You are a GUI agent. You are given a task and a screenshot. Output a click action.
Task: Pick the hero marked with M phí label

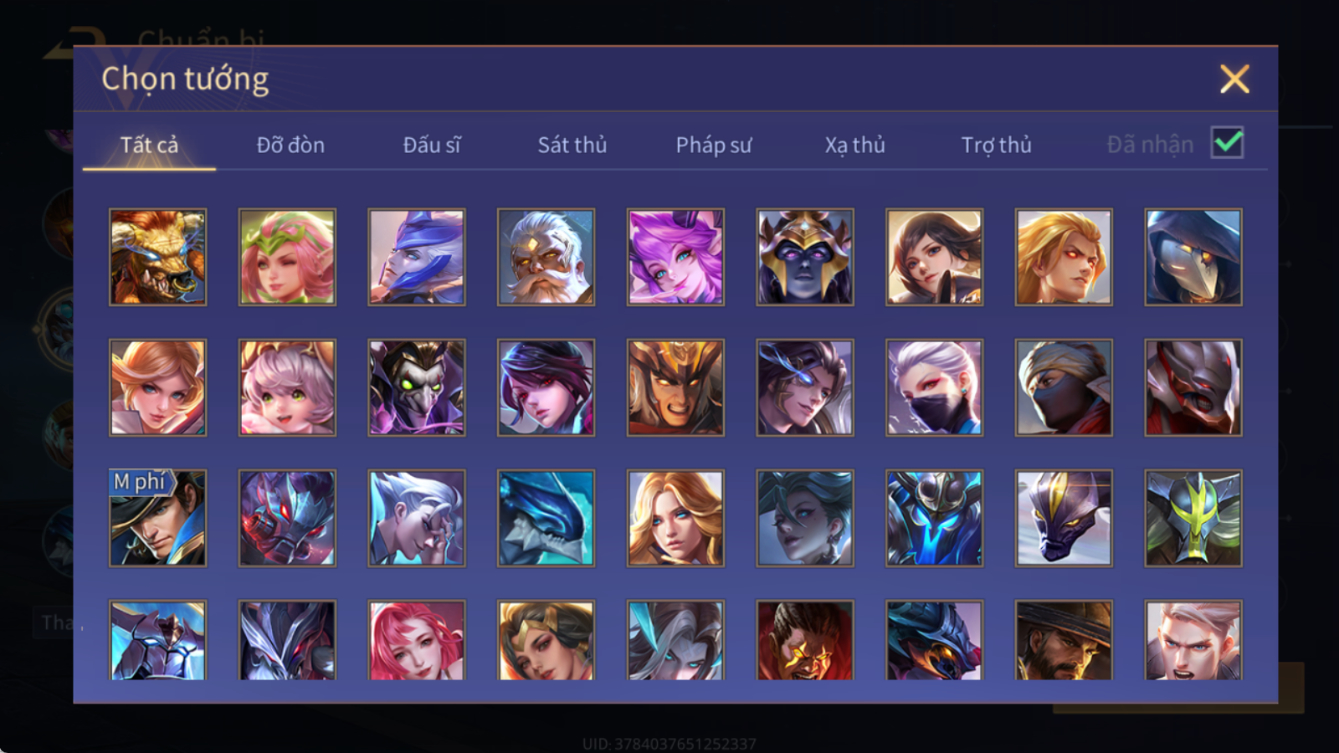point(158,518)
